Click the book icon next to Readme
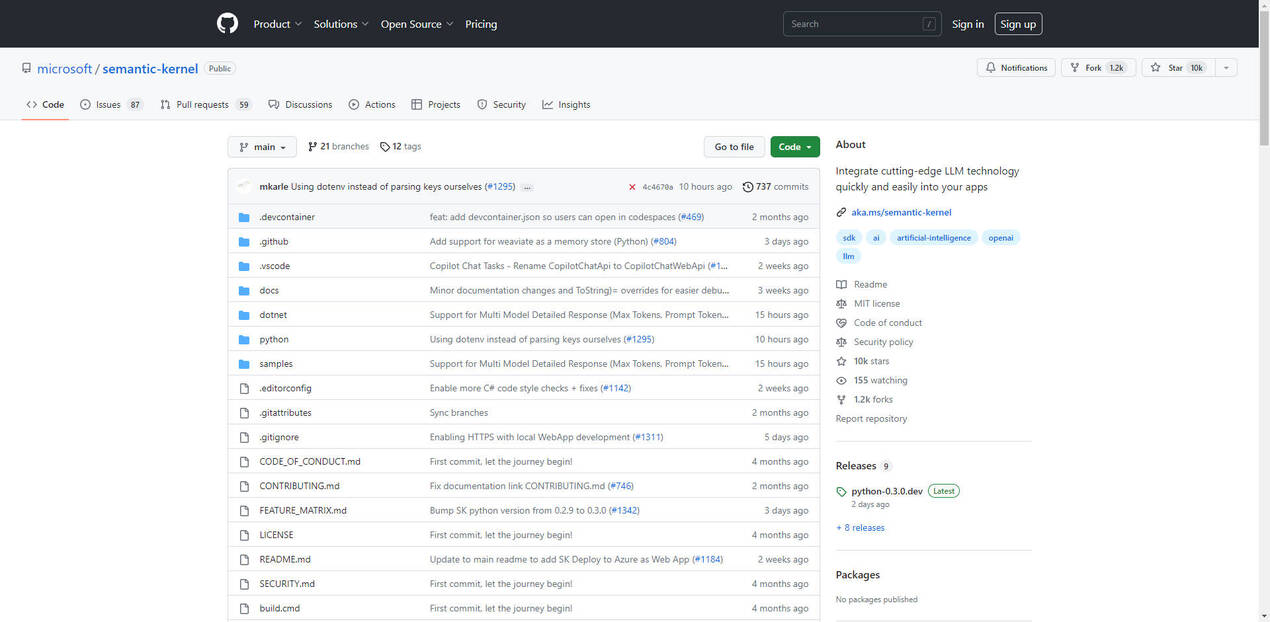1270x622 pixels. point(841,285)
